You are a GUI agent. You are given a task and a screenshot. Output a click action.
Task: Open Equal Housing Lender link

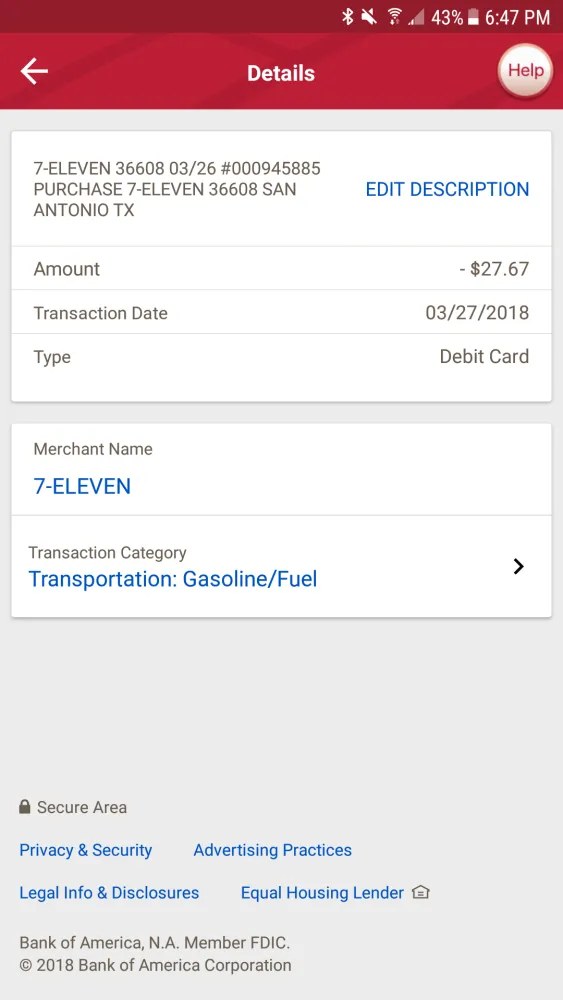coord(322,892)
